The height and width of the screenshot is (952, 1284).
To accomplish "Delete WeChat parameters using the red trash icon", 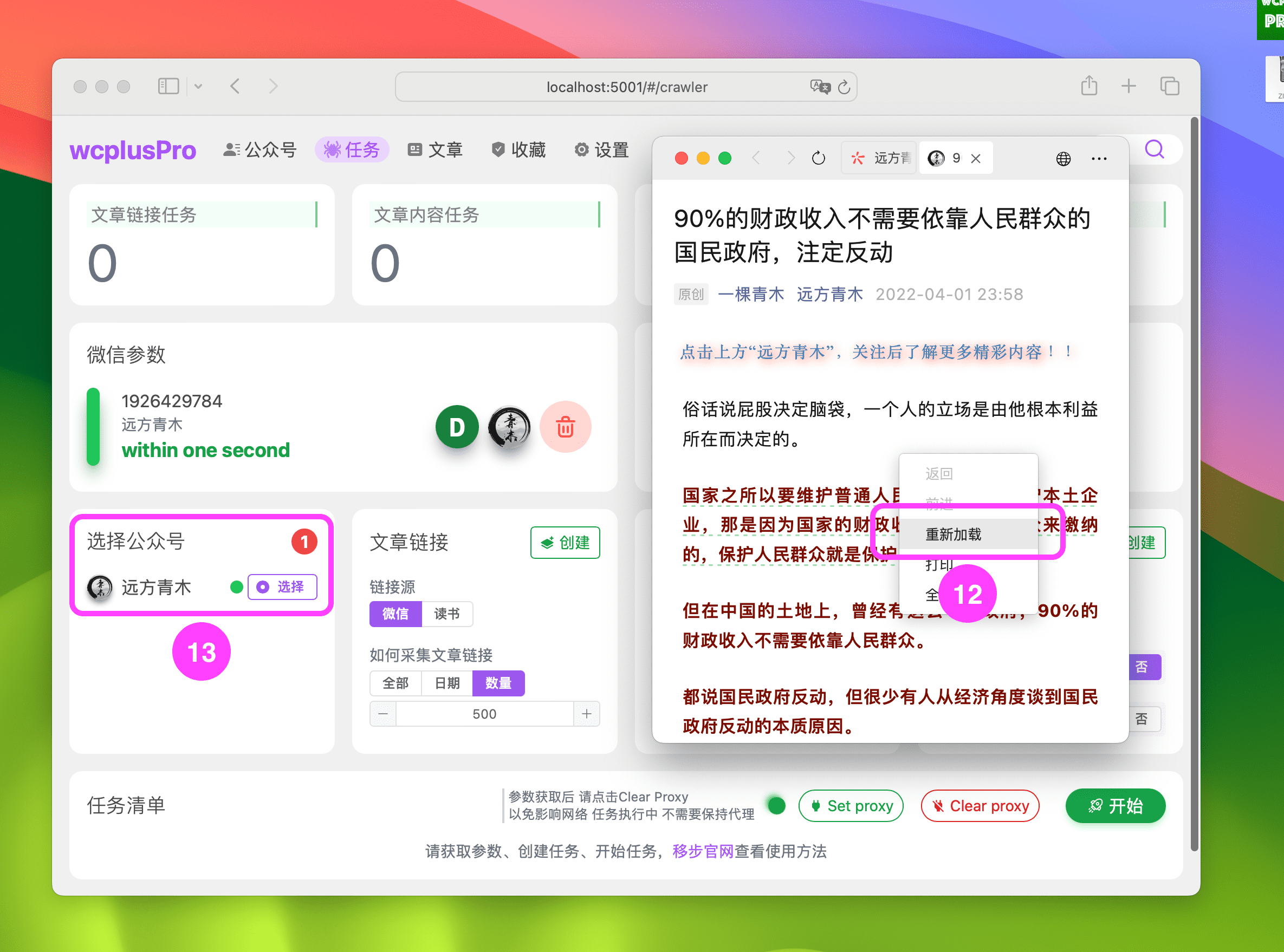I will [566, 427].
